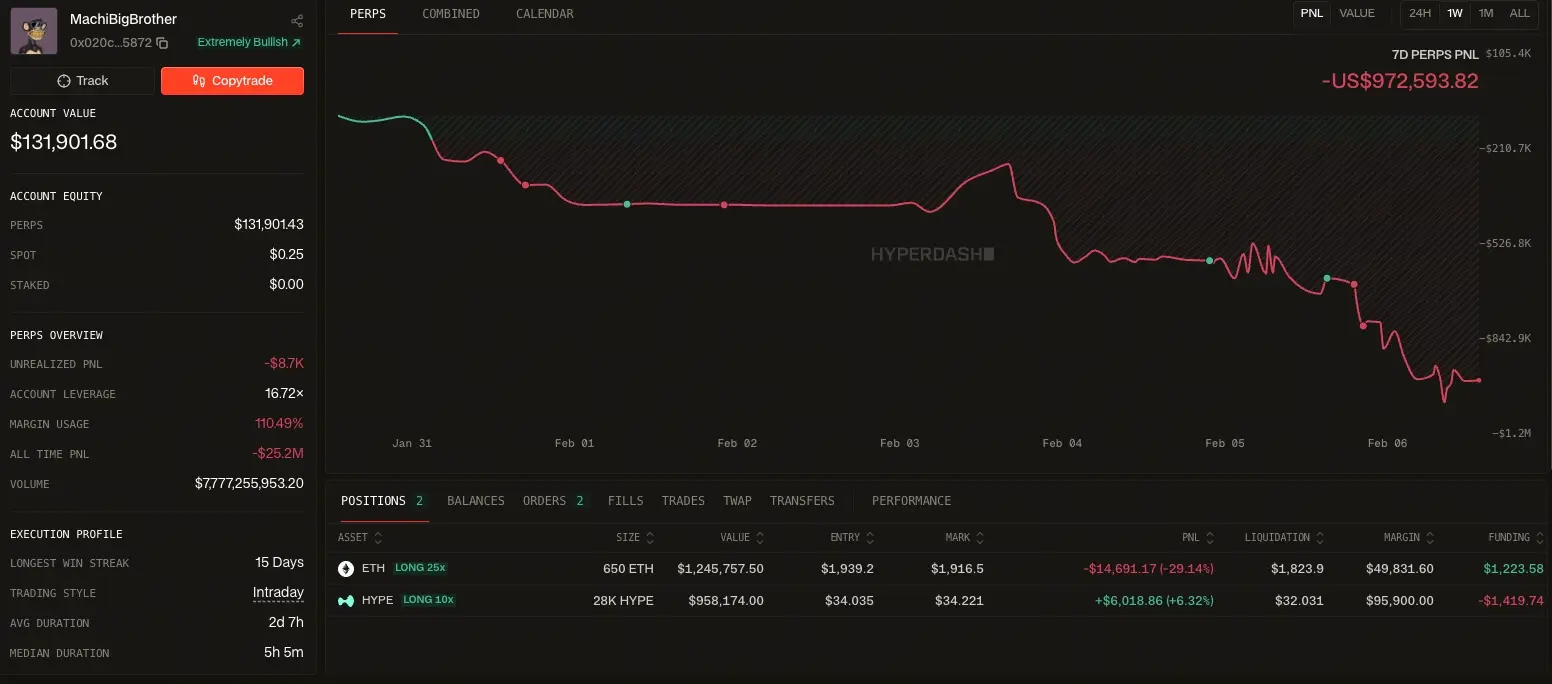Switch to the COMBINED chart tab
The height and width of the screenshot is (684, 1552).
[x=451, y=14]
